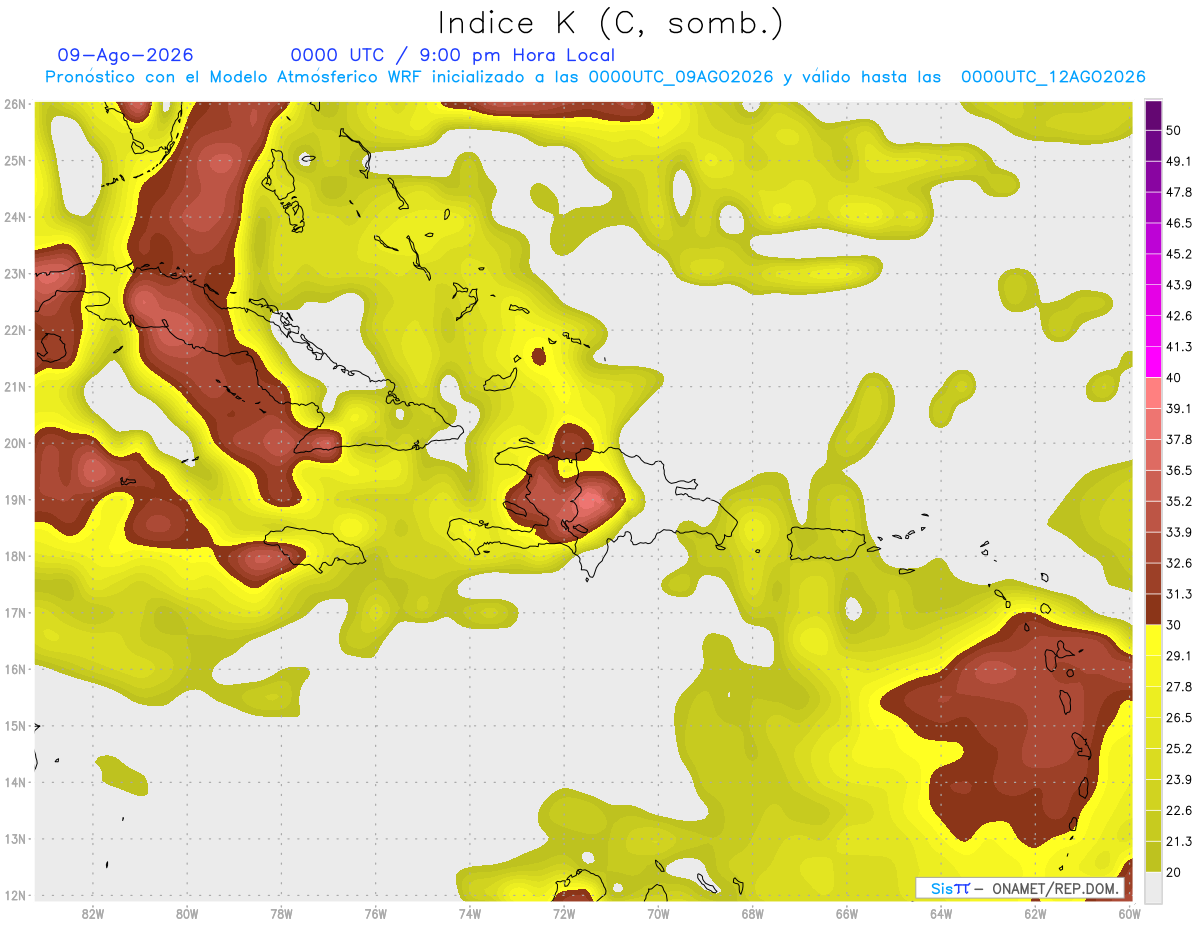Click the '47.8' color scale label
The height and width of the screenshot is (927, 1200).
pyautogui.click(x=1179, y=192)
